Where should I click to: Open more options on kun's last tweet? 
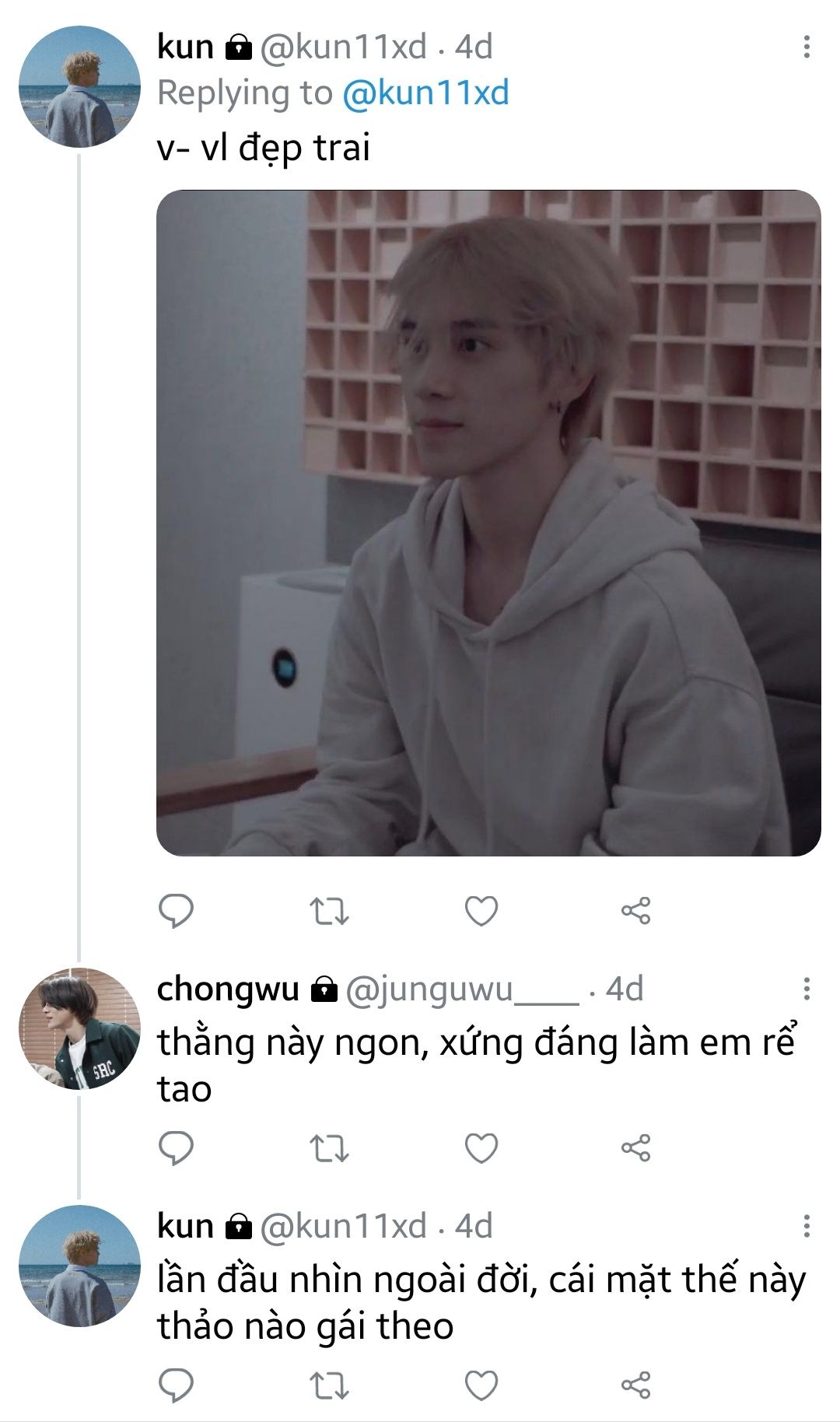807,1226
